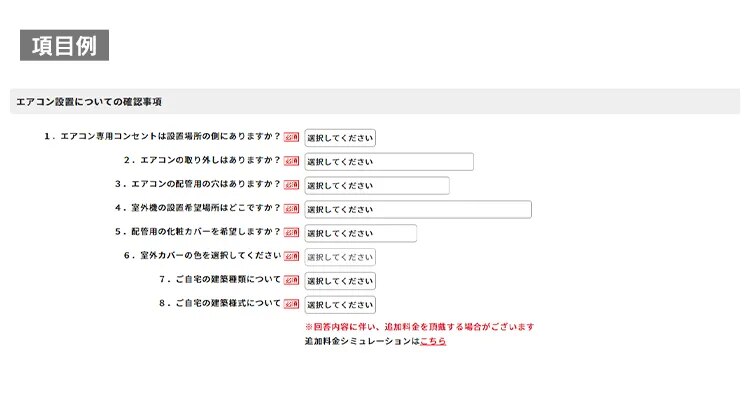Select the outdoor unit location dropdown

(417, 210)
